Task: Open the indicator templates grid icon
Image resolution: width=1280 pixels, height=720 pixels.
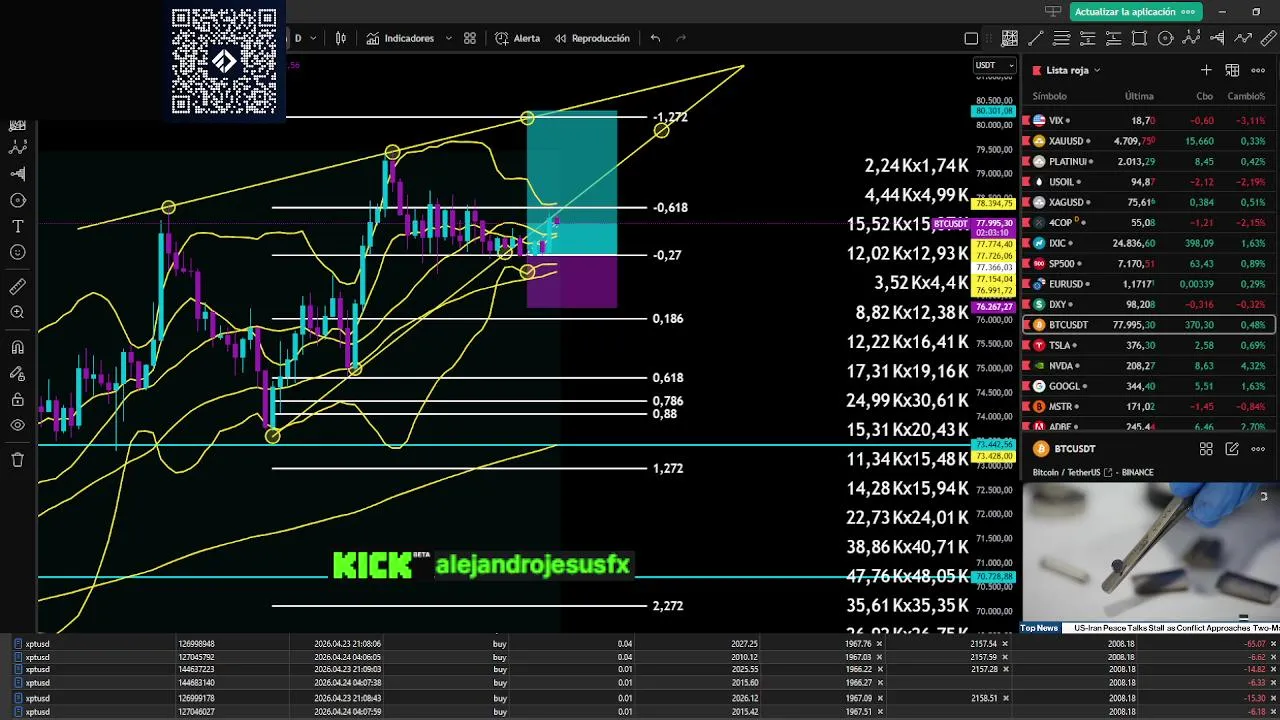Action: tap(470, 38)
